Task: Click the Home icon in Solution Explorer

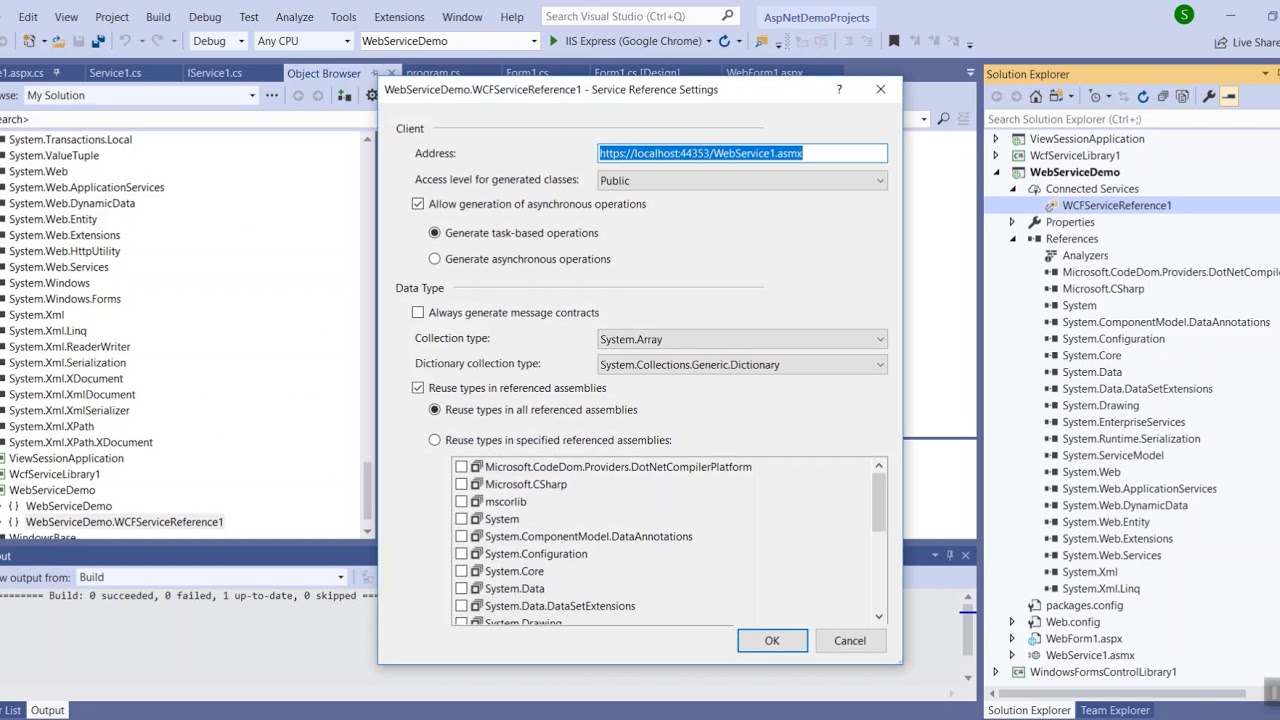Action: (x=1036, y=96)
